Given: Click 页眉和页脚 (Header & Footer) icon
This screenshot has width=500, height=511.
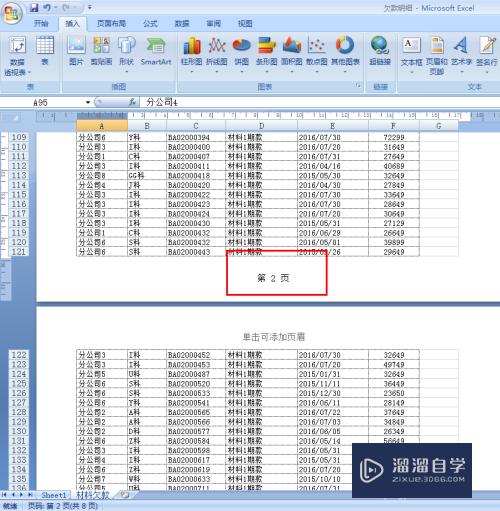Looking at the screenshot, I should [x=437, y=45].
